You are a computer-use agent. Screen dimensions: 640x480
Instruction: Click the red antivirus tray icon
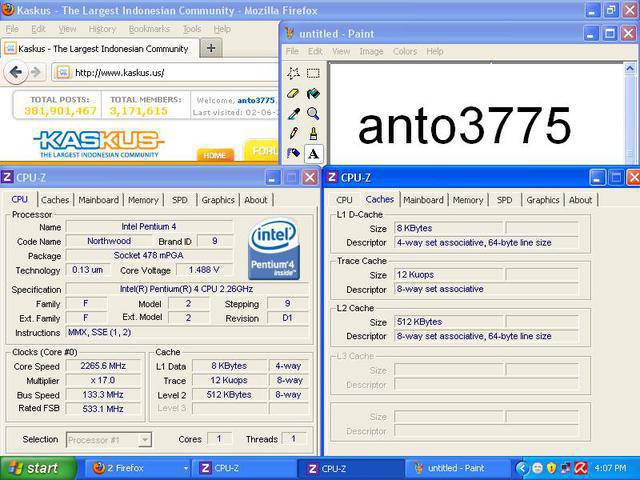pyautogui.click(x=581, y=468)
